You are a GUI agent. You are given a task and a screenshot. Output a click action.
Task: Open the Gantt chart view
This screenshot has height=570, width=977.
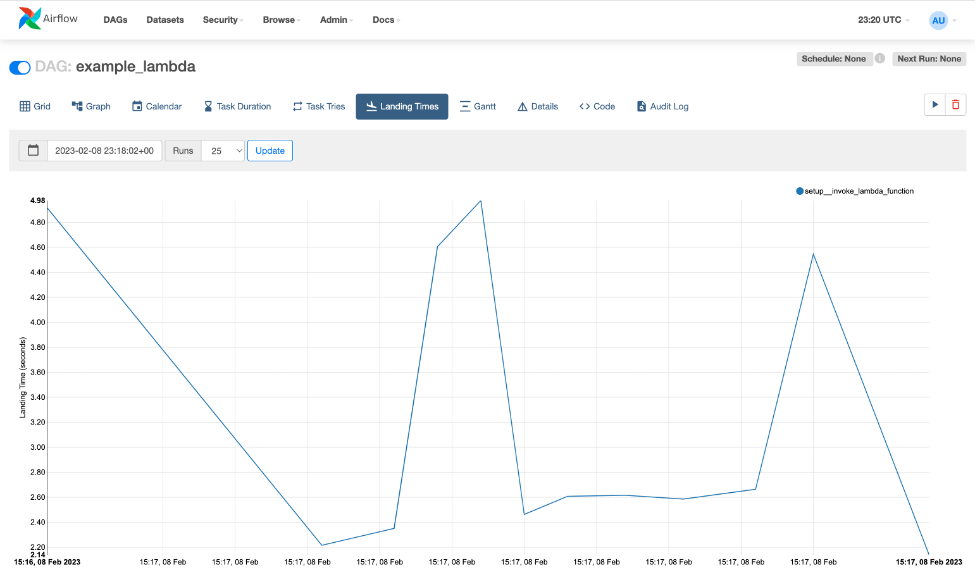pyautogui.click(x=478, y=106)
